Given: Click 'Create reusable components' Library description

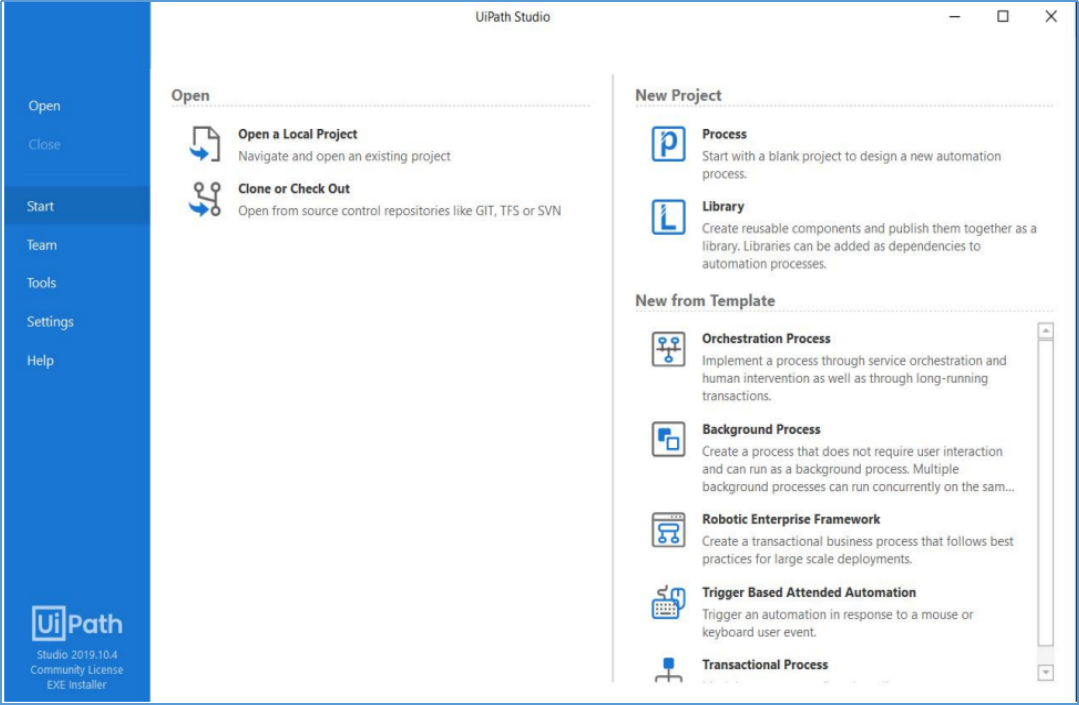Looking at the screenshot, I should (869, 246).
